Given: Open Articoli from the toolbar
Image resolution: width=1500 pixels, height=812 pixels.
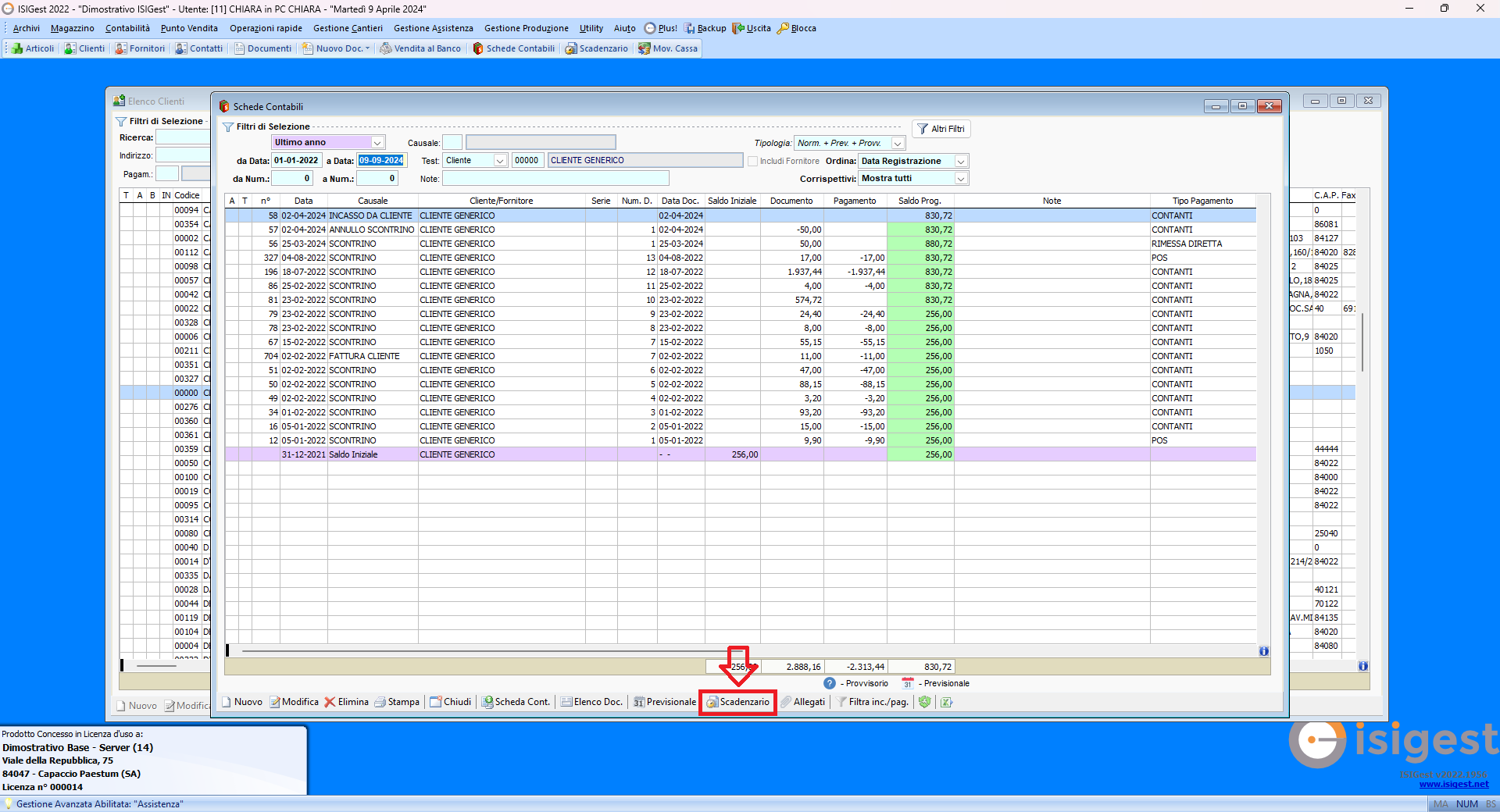Looking at the screenshot, I should pos(32,48).
